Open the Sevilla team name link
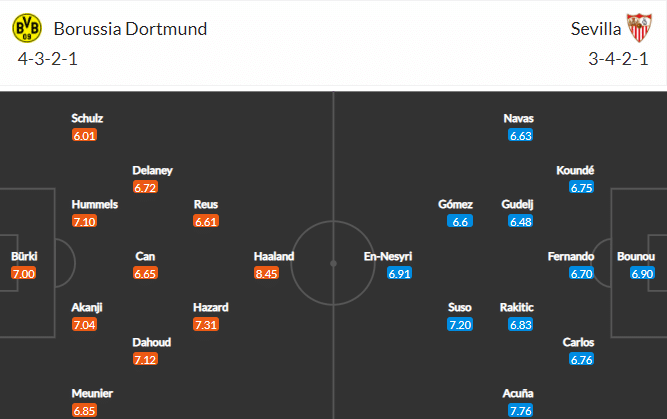Image resolution: width=667 pixels, height=419 pixels. click(x=596, y=29)
